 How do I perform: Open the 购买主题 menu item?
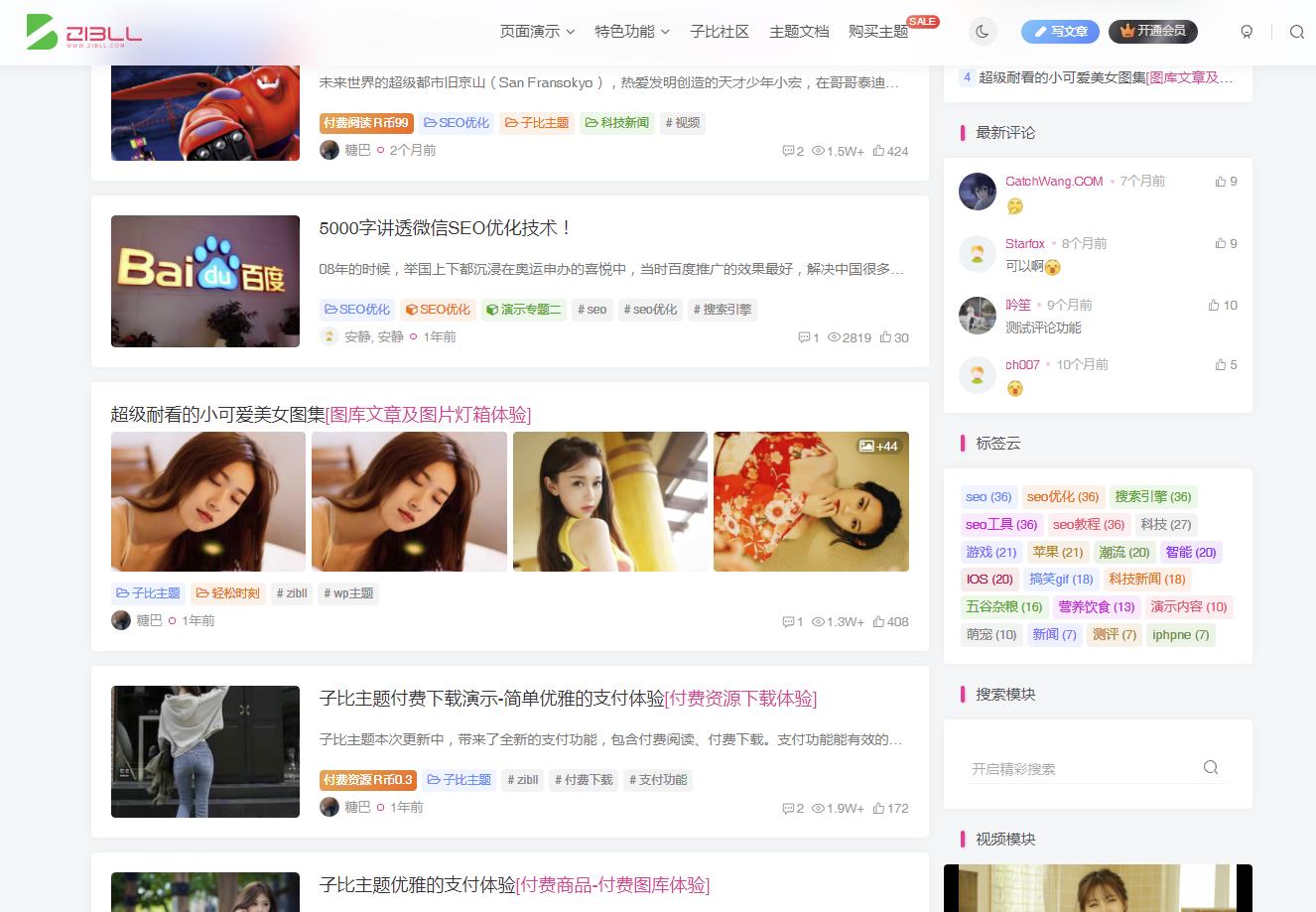point(878,32)
